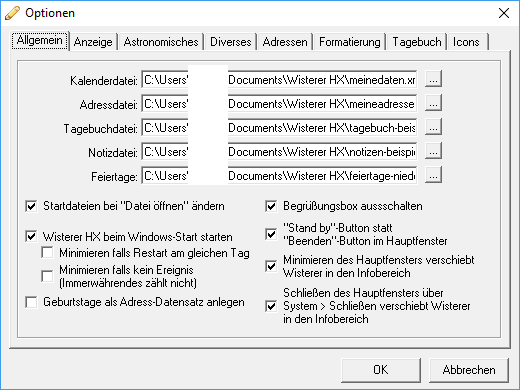Image resolution: width=520 pixels, height=390 pixels.
Task: Toggle Begrüßungsbox ausschalten checkbox
Action: coord(271,206)
